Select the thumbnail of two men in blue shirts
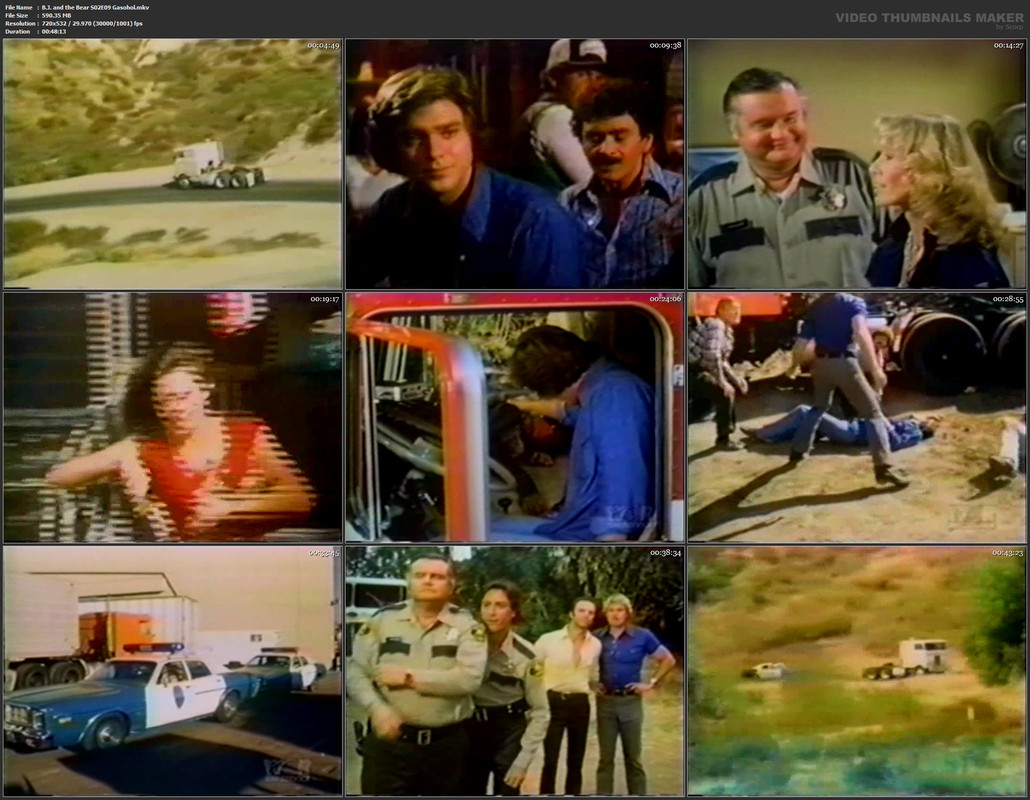Screen dimensions: 1030x800 point(515,164)
